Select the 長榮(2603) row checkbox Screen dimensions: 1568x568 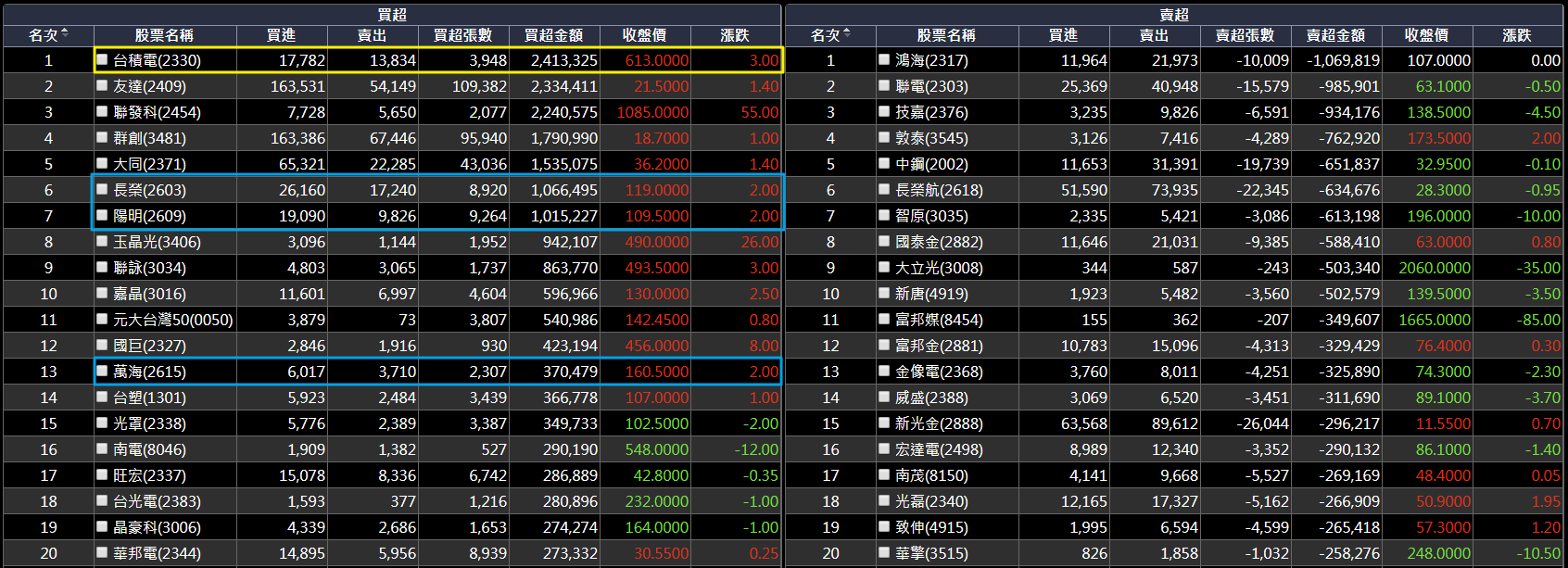coord(103,189)
